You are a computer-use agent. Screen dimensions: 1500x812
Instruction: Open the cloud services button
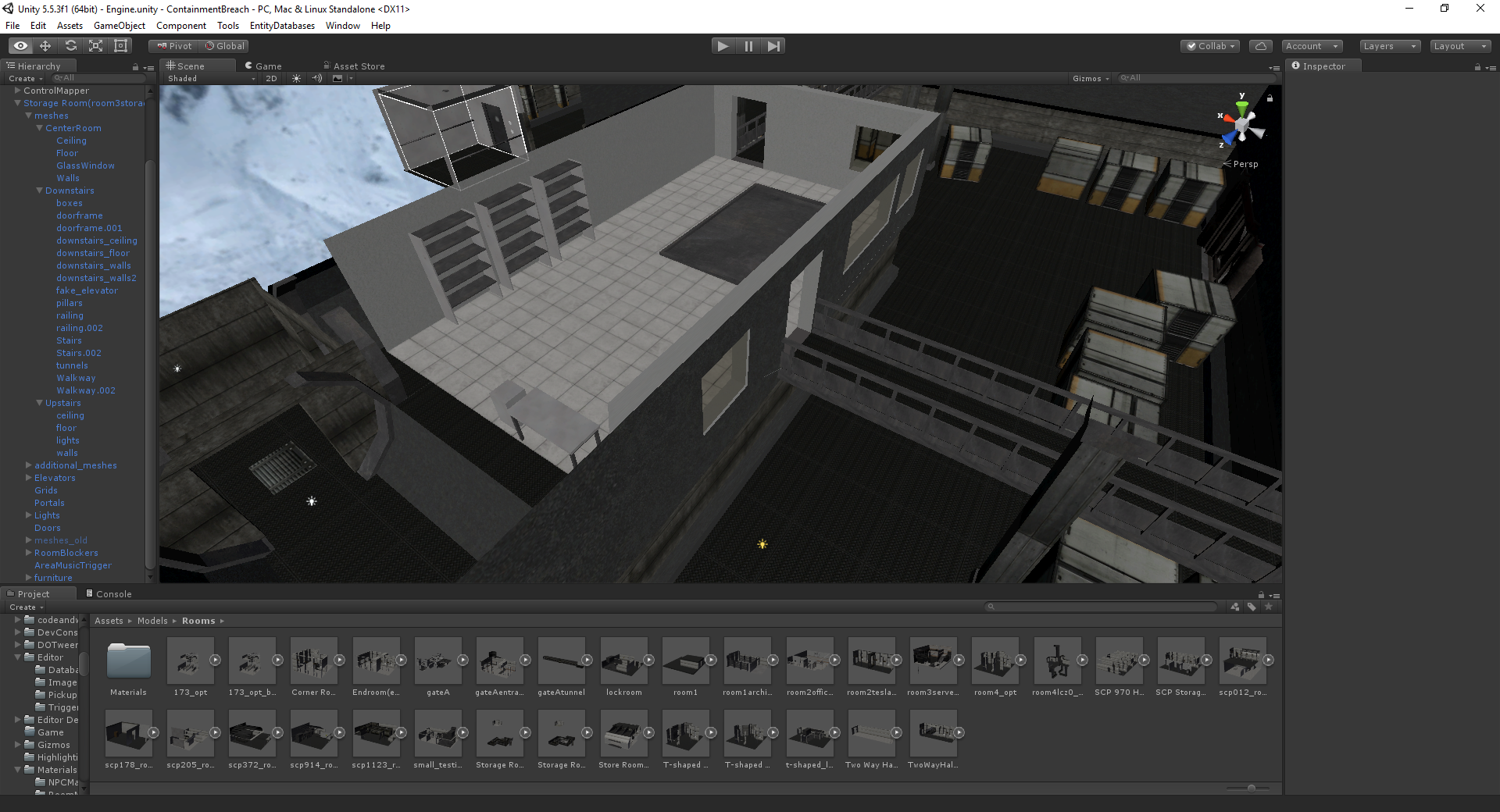pyautogui.click(x=1260, y=46)
